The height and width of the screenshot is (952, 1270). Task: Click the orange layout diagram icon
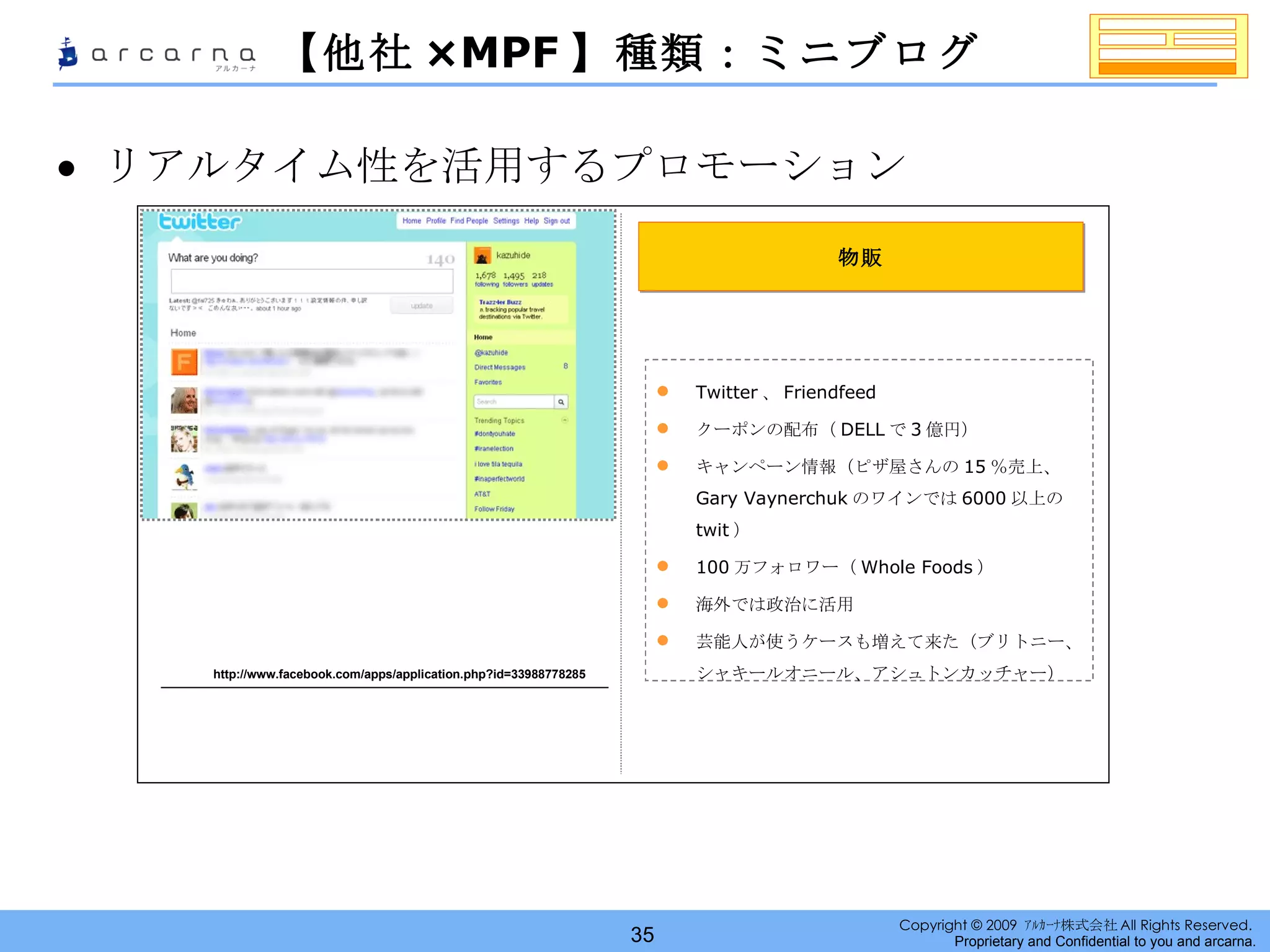point(1168,46)
